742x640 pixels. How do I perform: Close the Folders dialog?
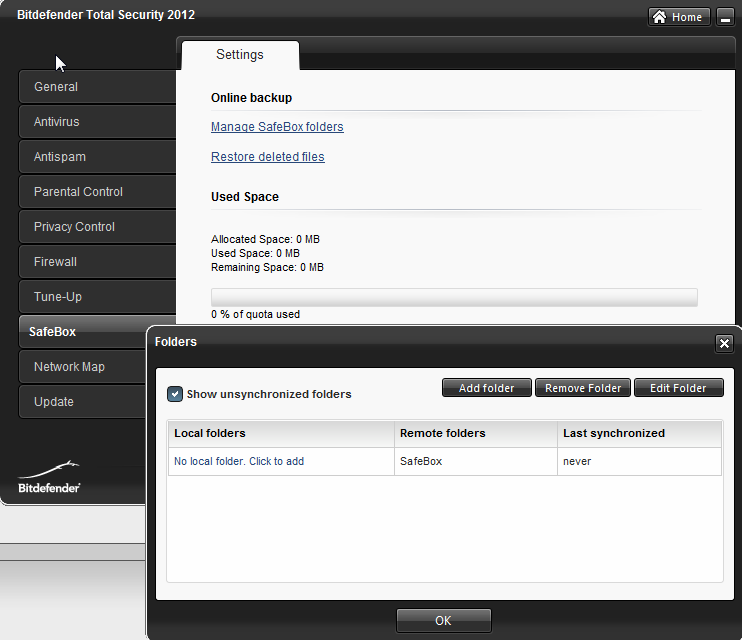pos(724,343)
